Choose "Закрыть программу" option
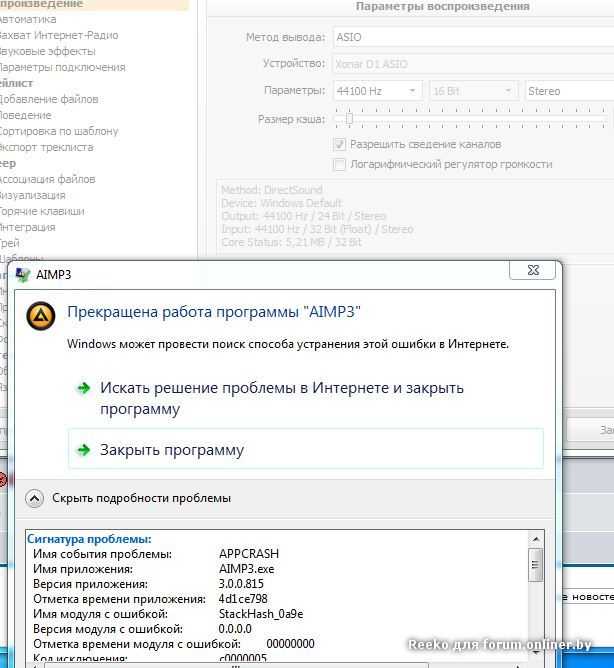 point(306,449)
